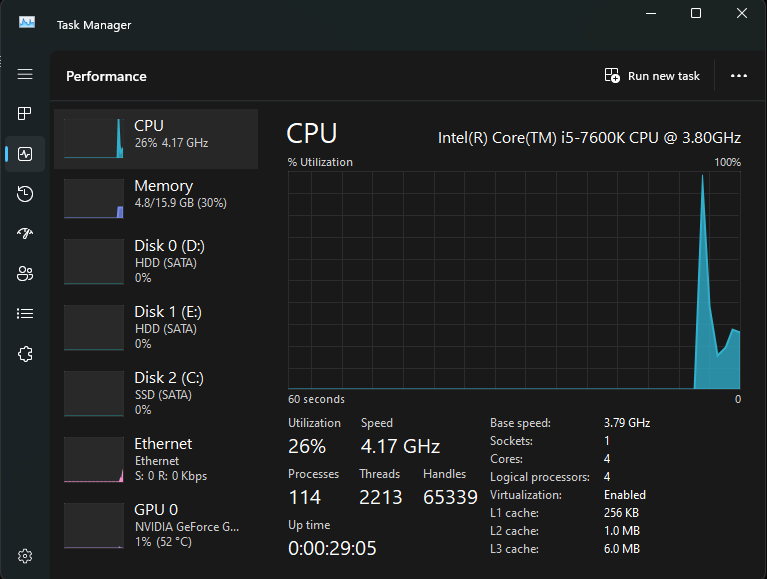767x579 pixels.
Task: Show Disk 1 (E:) performance
Action: [x=156, y=328]
